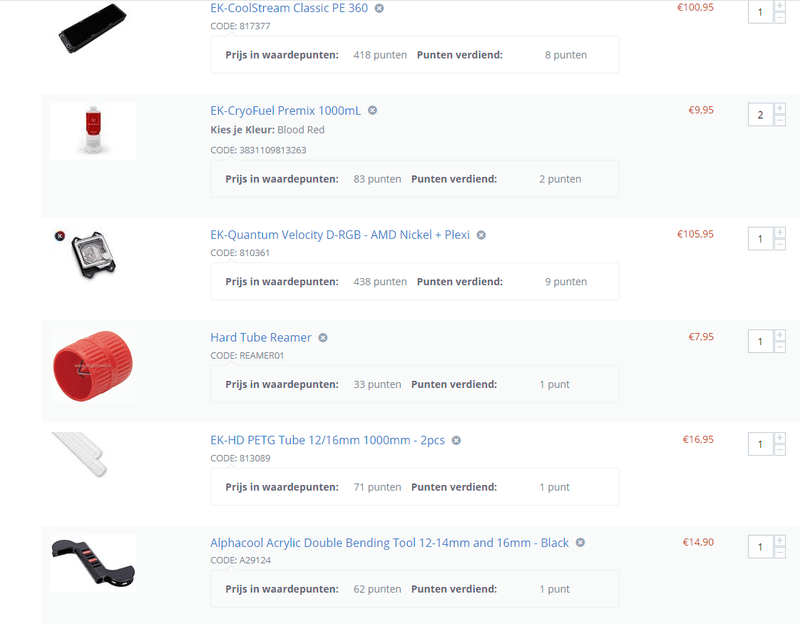Delete EK-Quantum Velocity D-RGB item with x icon
The width and height of the screenshot is (800, 624).
pyautogui.click(x=481, y=235)
